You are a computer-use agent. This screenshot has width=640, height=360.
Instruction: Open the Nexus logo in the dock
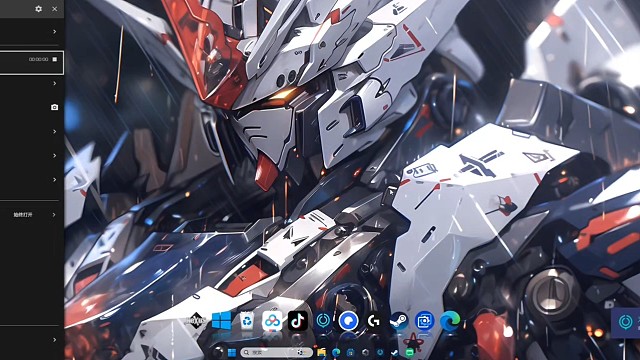pos(196,321)
